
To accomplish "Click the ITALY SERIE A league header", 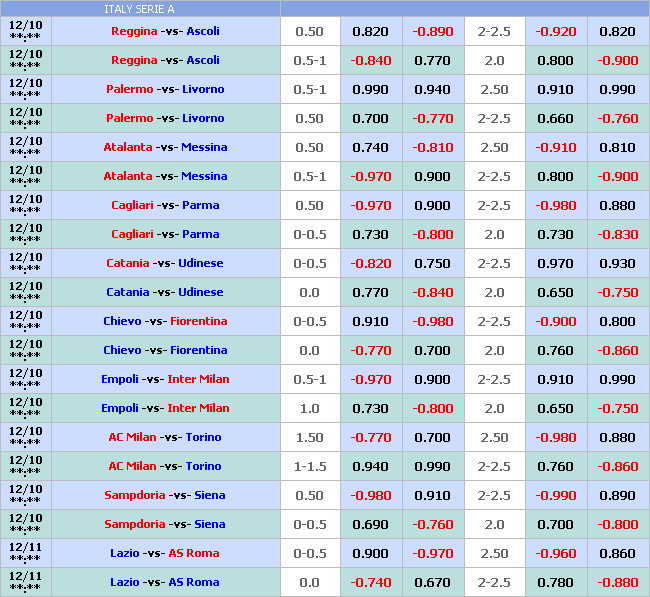I will [x=140, y=9].
